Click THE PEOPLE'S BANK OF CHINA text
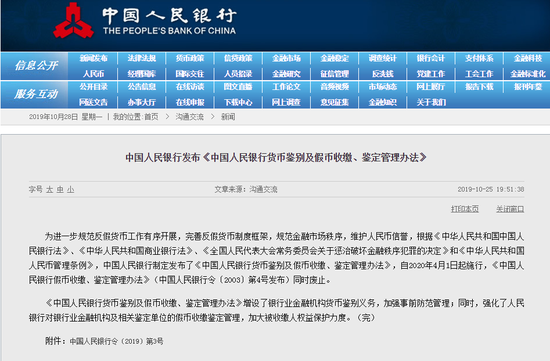 [x=169, y=31]
